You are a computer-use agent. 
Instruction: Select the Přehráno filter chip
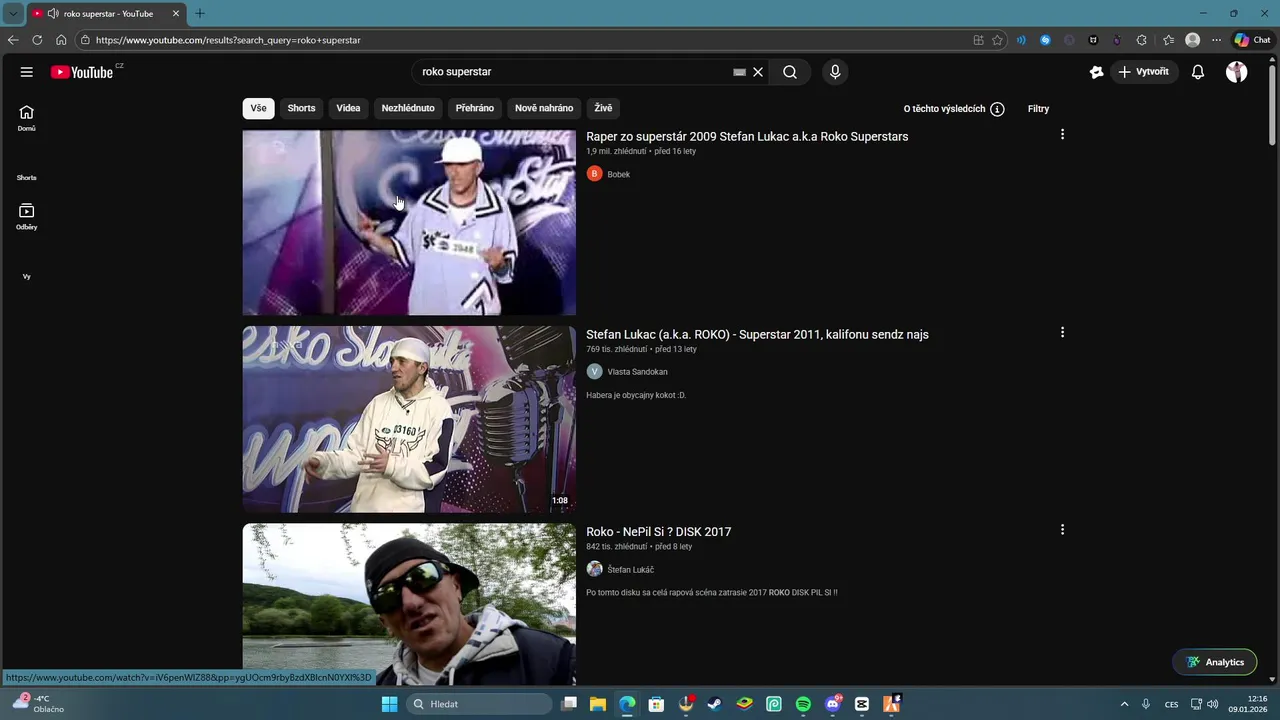click(x=475, y=108)
